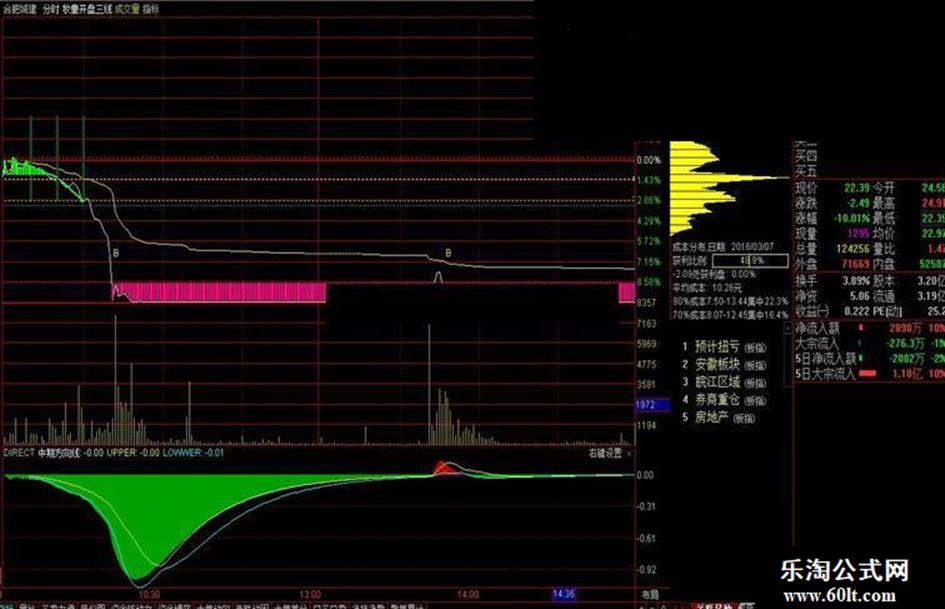
Task: Click the 平均成本 10.26元 line
Action: tap(707, 288)
